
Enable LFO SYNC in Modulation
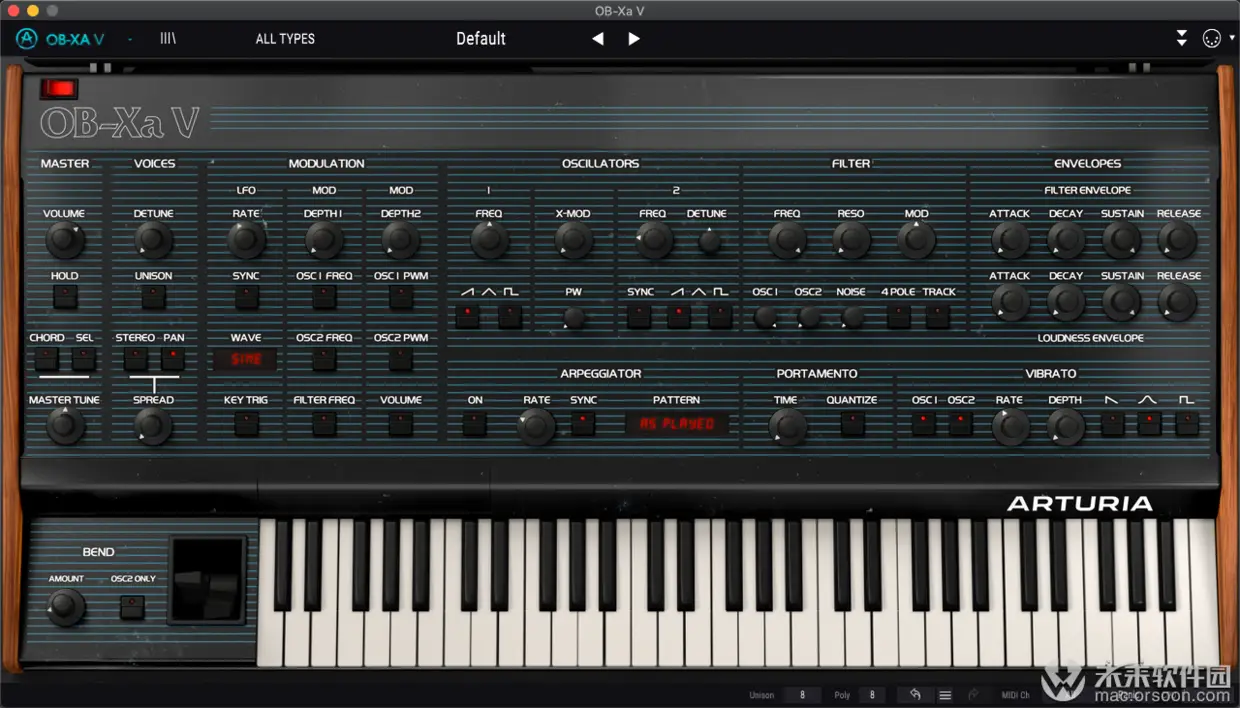pyautogui.click(x=246, y=297)
